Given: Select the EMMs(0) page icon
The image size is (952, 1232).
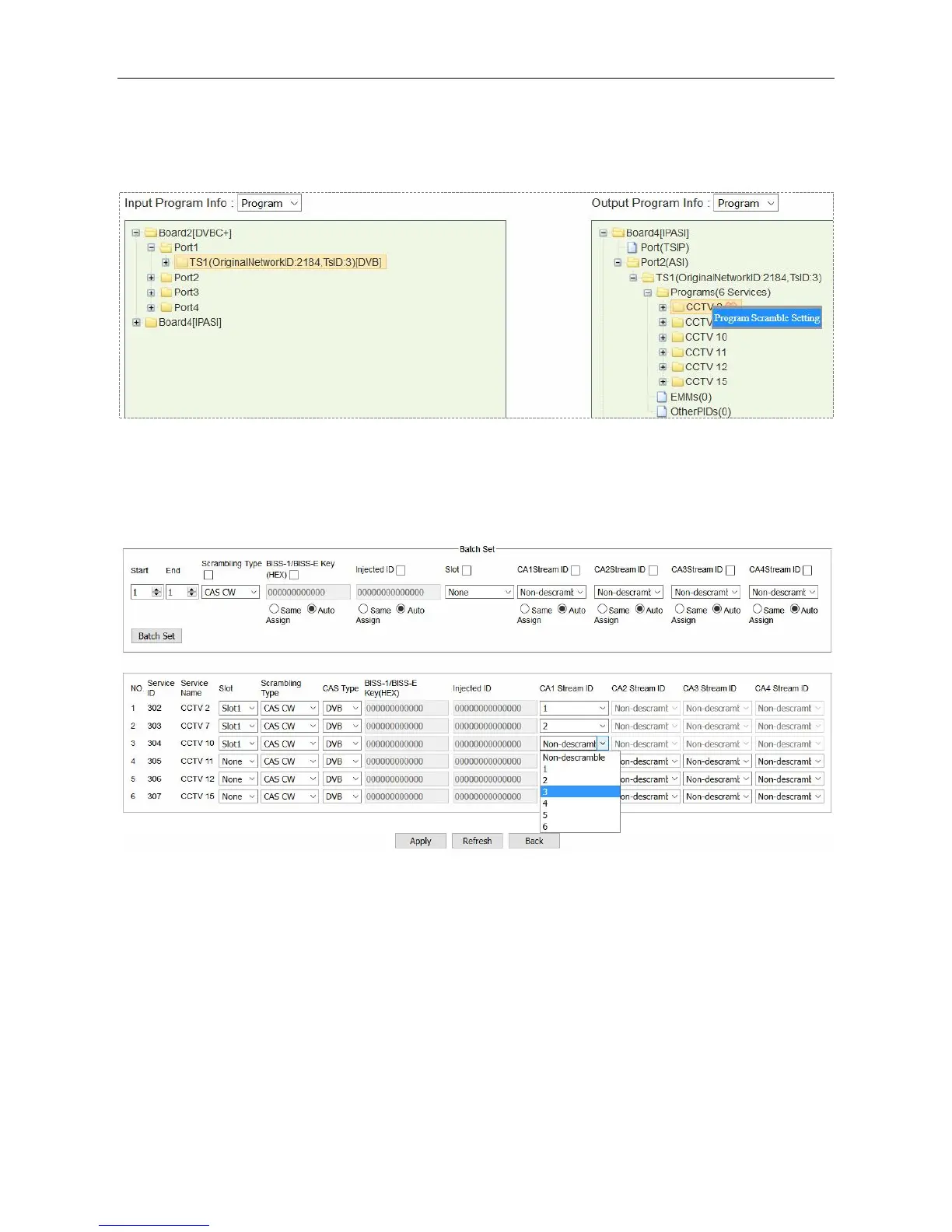Looking at the screenshot, I should point(663,397).
